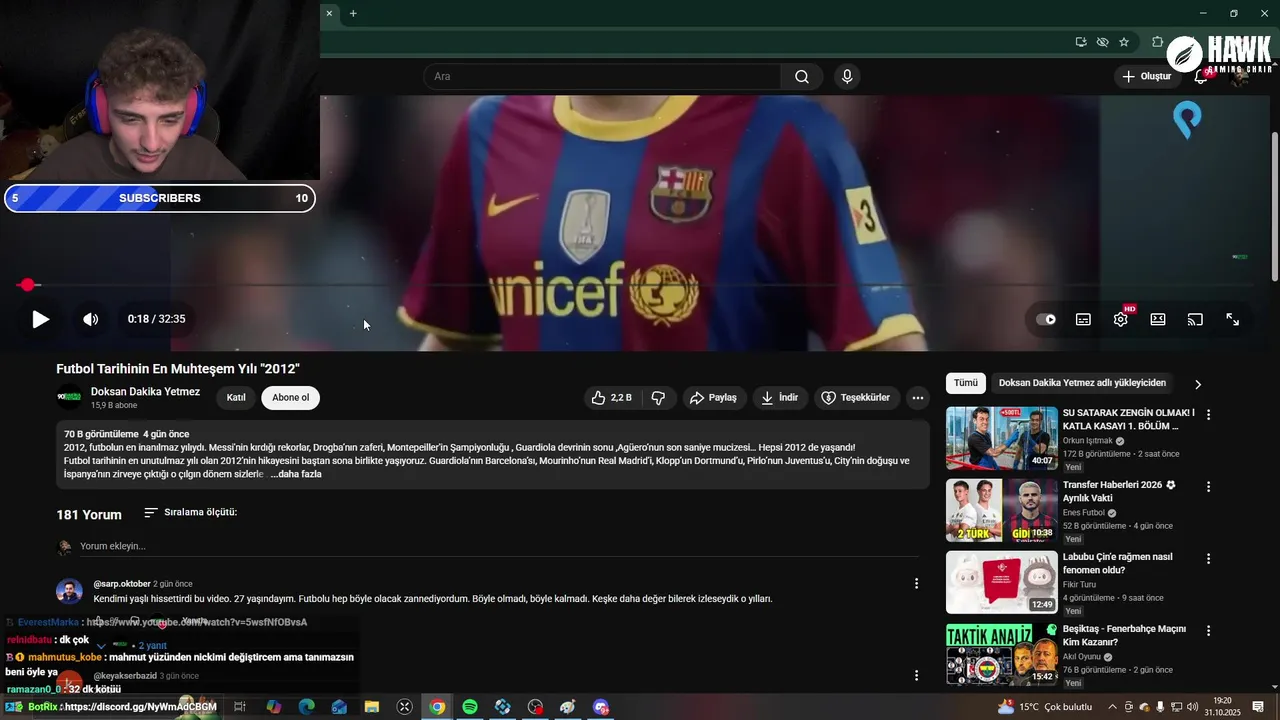The height and width of the screenshot is (720, 1280).
Task: Enter fullscreen with the player's fullscreen icon
Action: point(1233,319)
